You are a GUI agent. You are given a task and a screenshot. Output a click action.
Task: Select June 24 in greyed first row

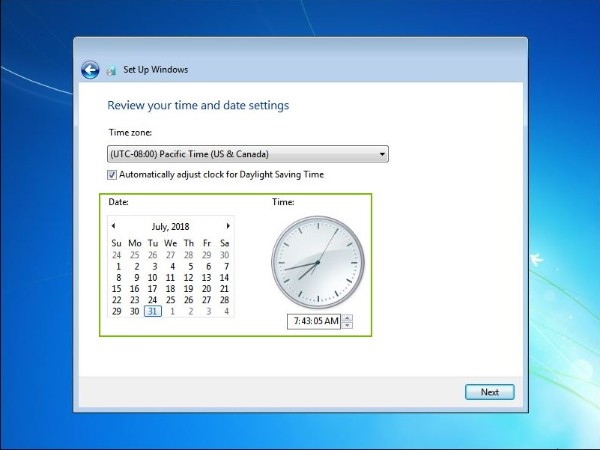117,255
